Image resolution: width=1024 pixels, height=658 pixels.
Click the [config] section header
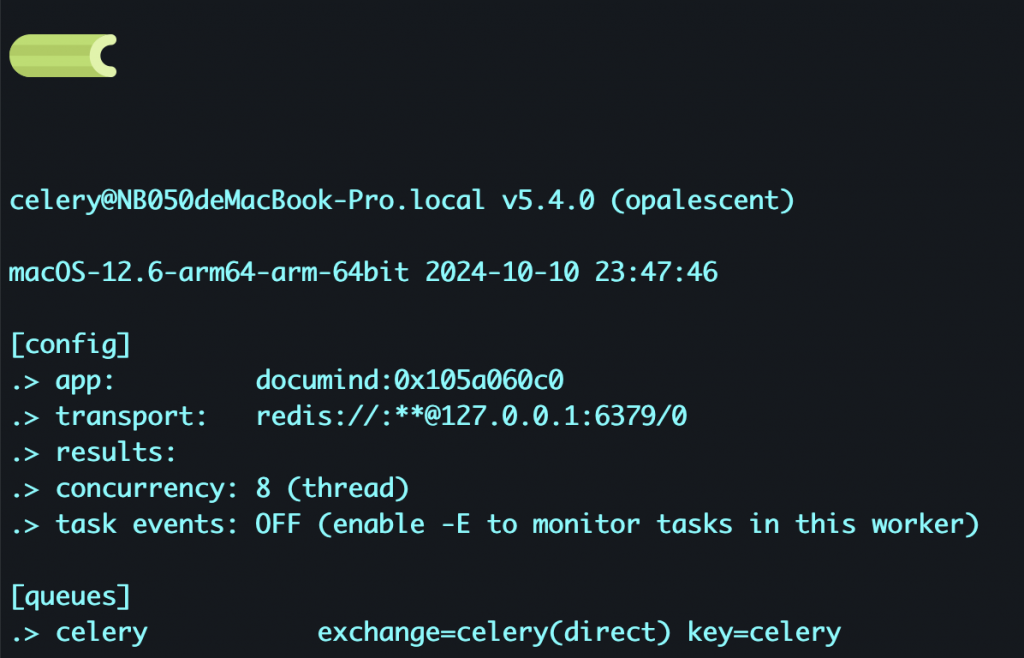(x=70, y=345)
